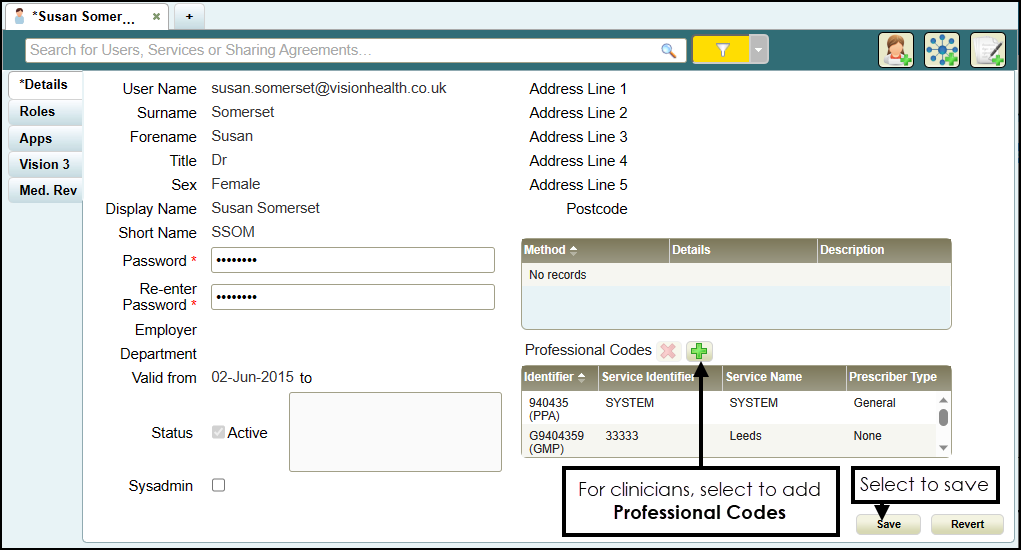Open the Vision 3 tab
Image resolution: width=1021 pixels, height=550 pixels.
click(45, 164)
